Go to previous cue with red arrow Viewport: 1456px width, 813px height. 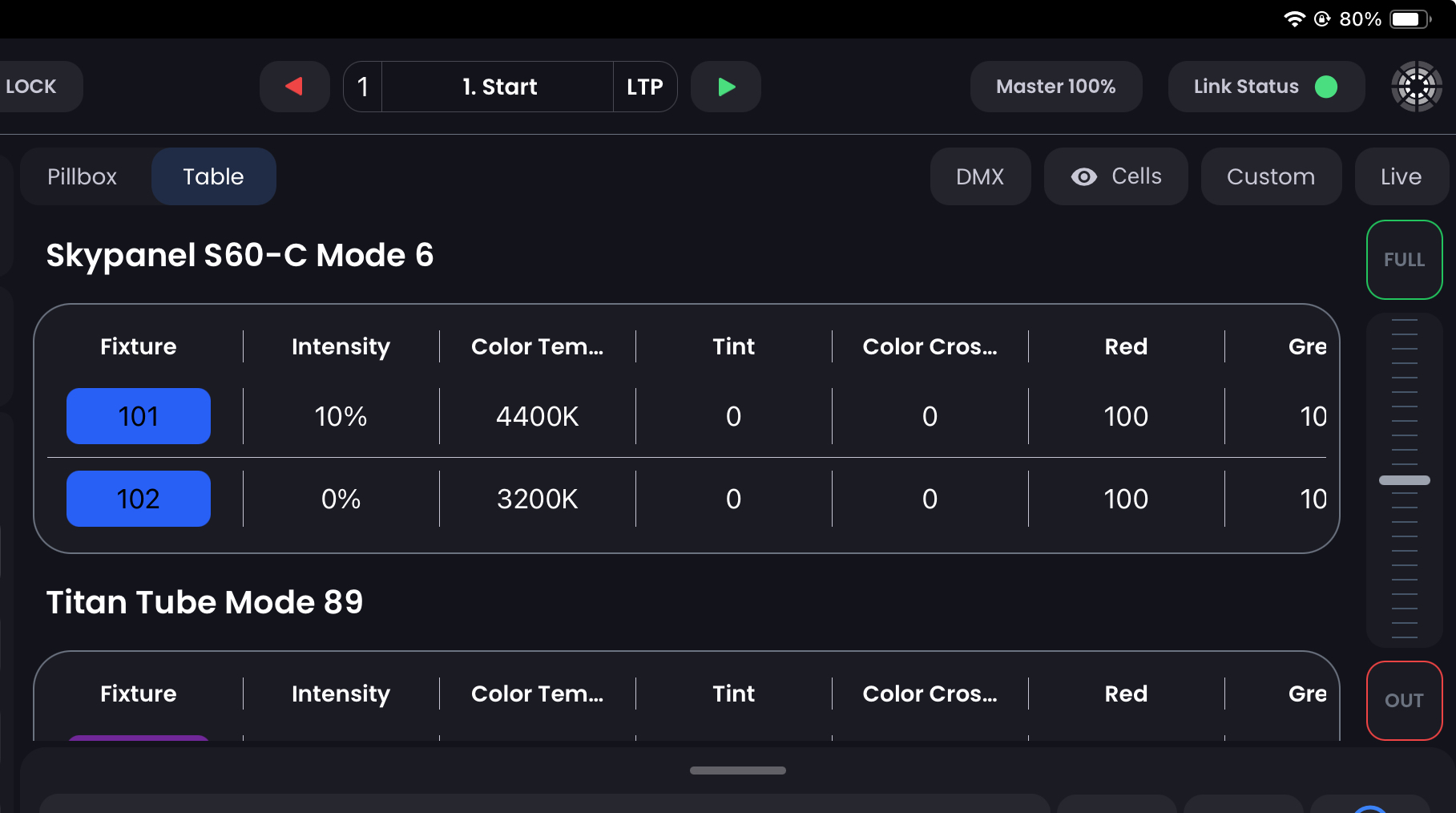pos(294,87)
